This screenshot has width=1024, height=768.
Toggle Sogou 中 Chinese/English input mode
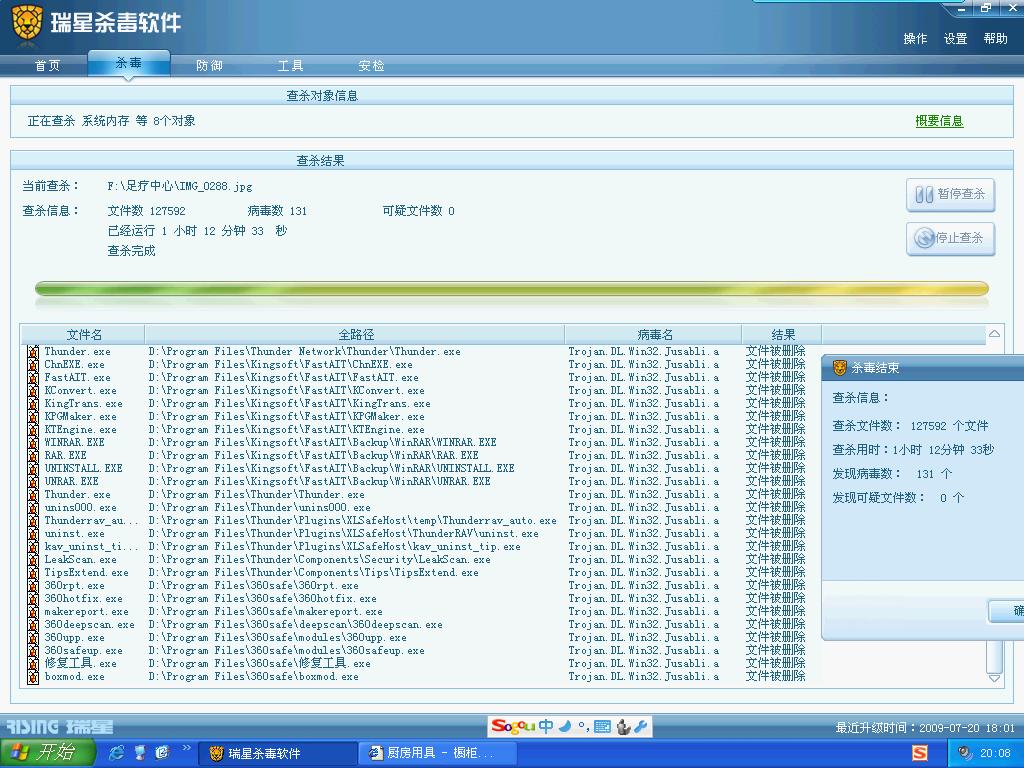pos(546,726)
